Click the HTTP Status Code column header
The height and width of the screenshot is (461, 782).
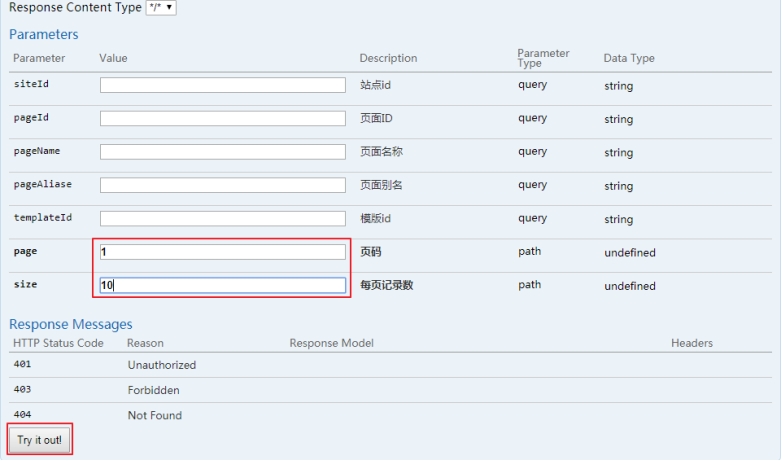(x=58, y=343)
